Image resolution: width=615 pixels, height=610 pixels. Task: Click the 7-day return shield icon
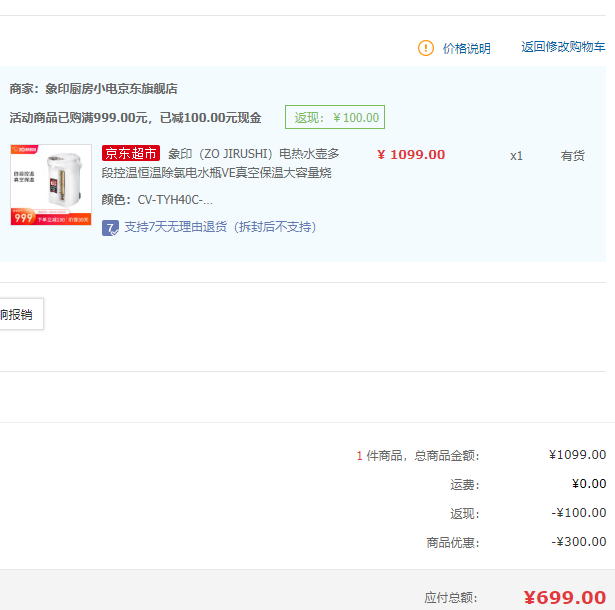110,228
